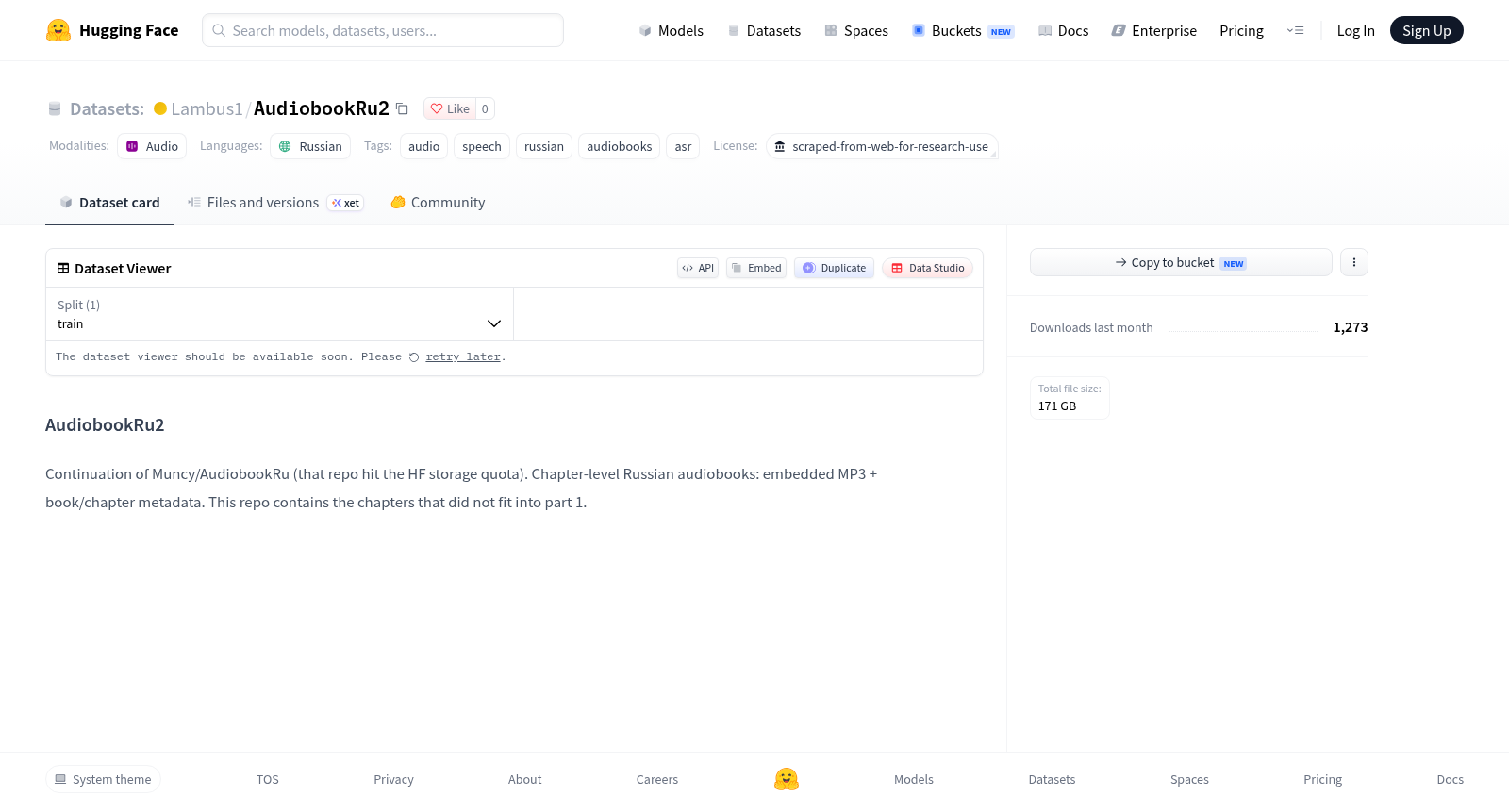The width and height of the screenshot is (1509, 812).
Task: Open Datasets in the top navigation
Action: click(x=764, y=30)
